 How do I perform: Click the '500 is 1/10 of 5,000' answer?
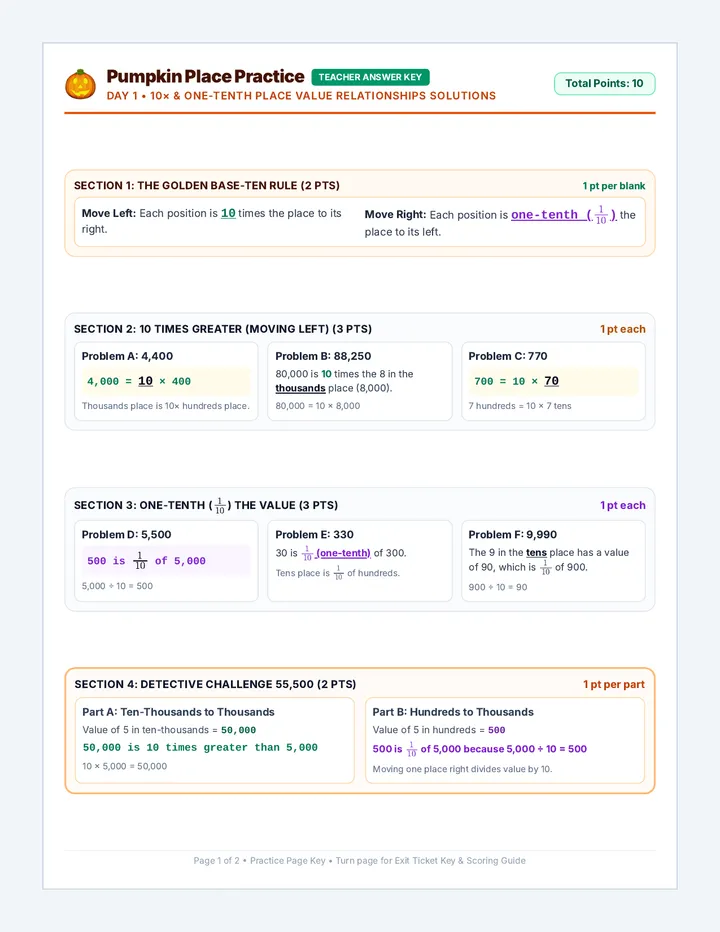146,561
